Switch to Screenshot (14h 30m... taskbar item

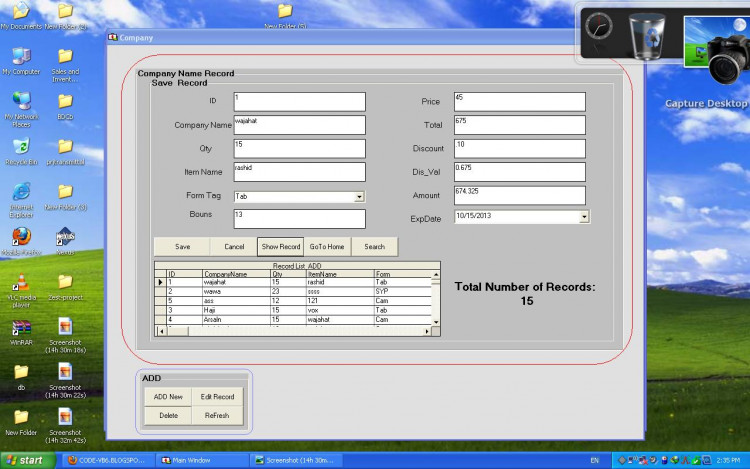coord(295,460)
